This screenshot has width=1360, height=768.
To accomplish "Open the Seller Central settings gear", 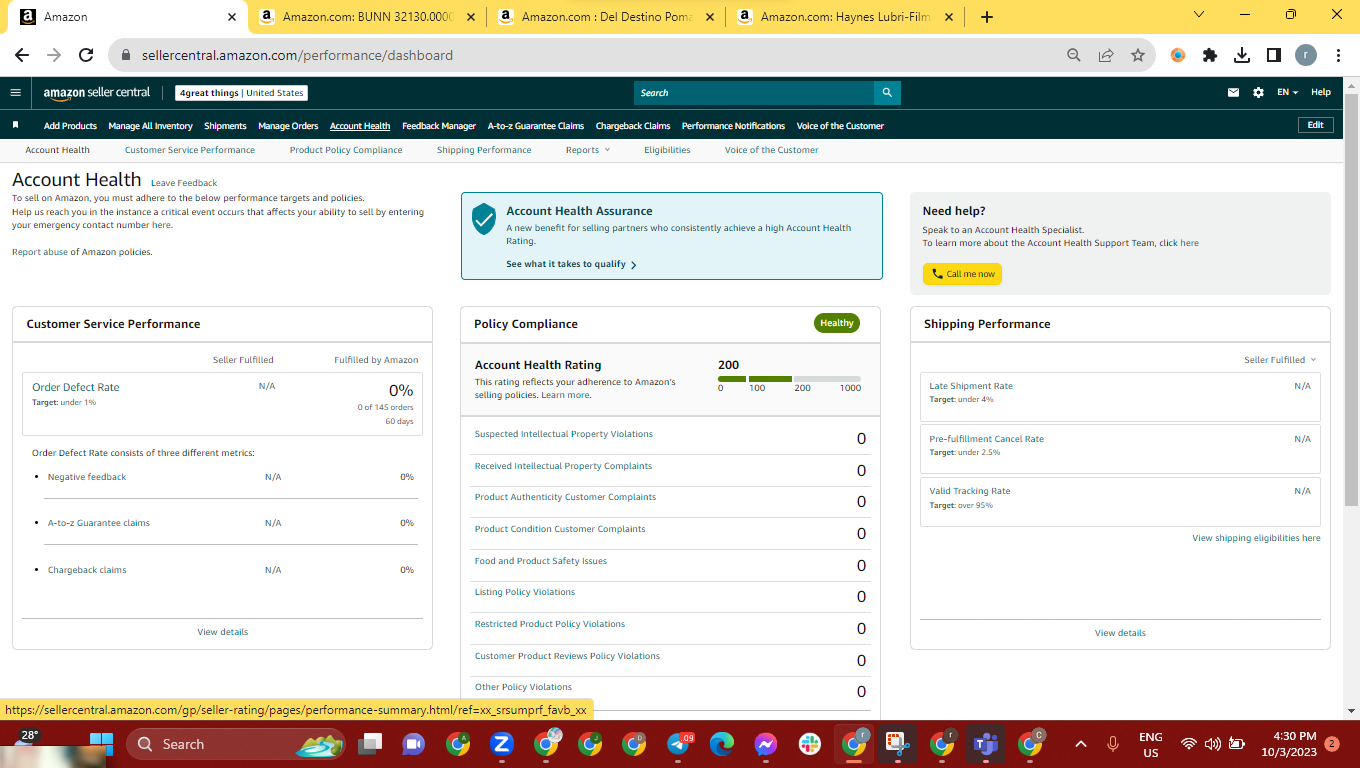I will coord(1258,93).
